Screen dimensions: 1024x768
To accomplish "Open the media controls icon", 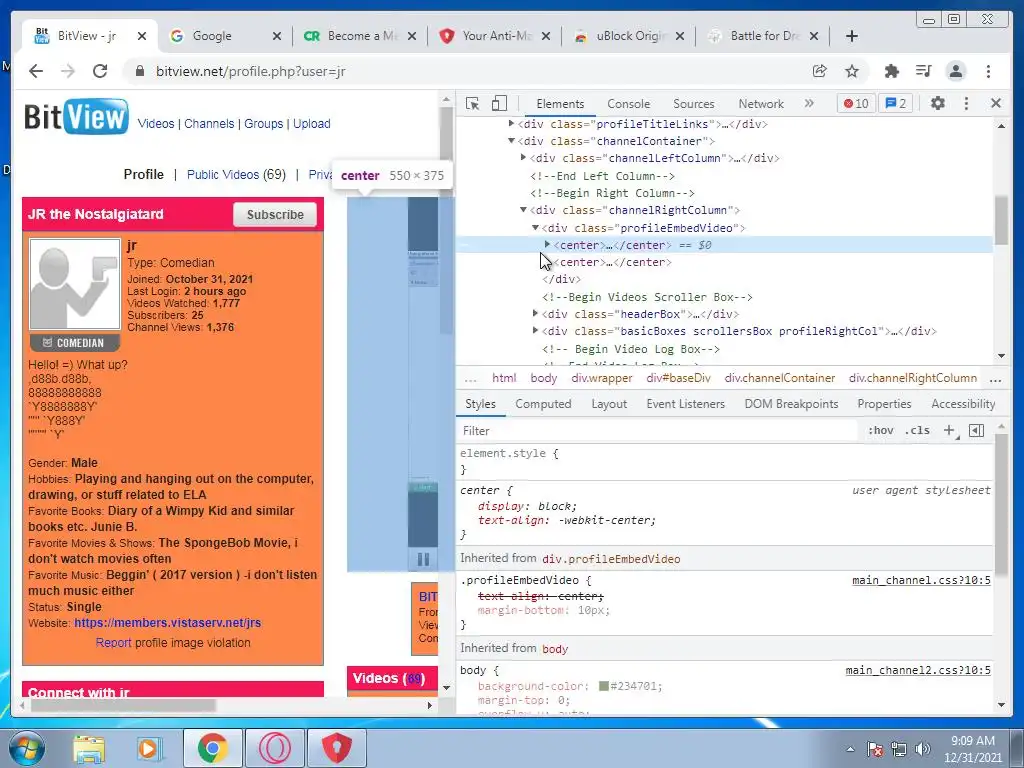I will click(923, 71).
